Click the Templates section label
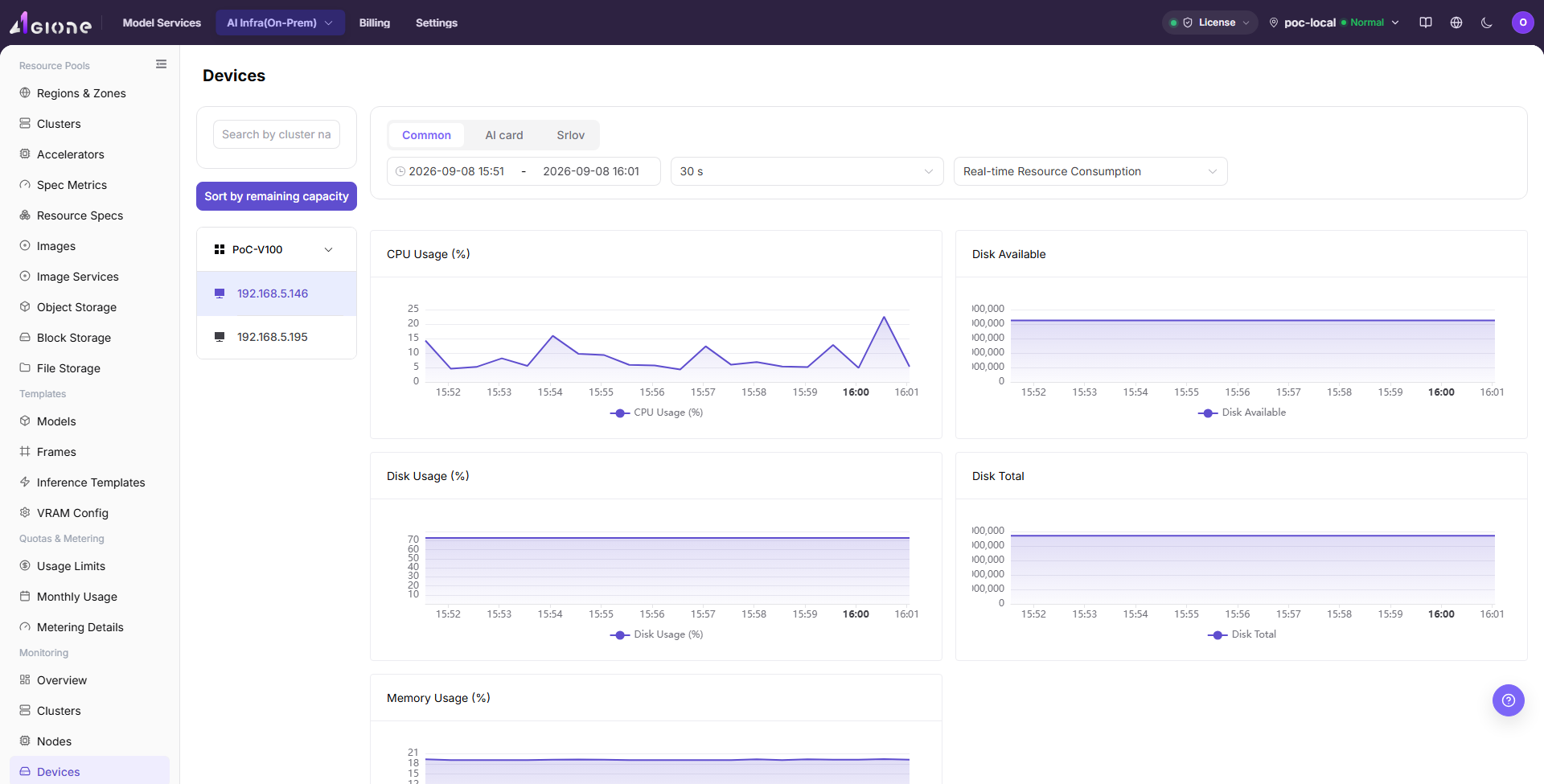This screenshot has height=784, width=1544. (43, 394)
